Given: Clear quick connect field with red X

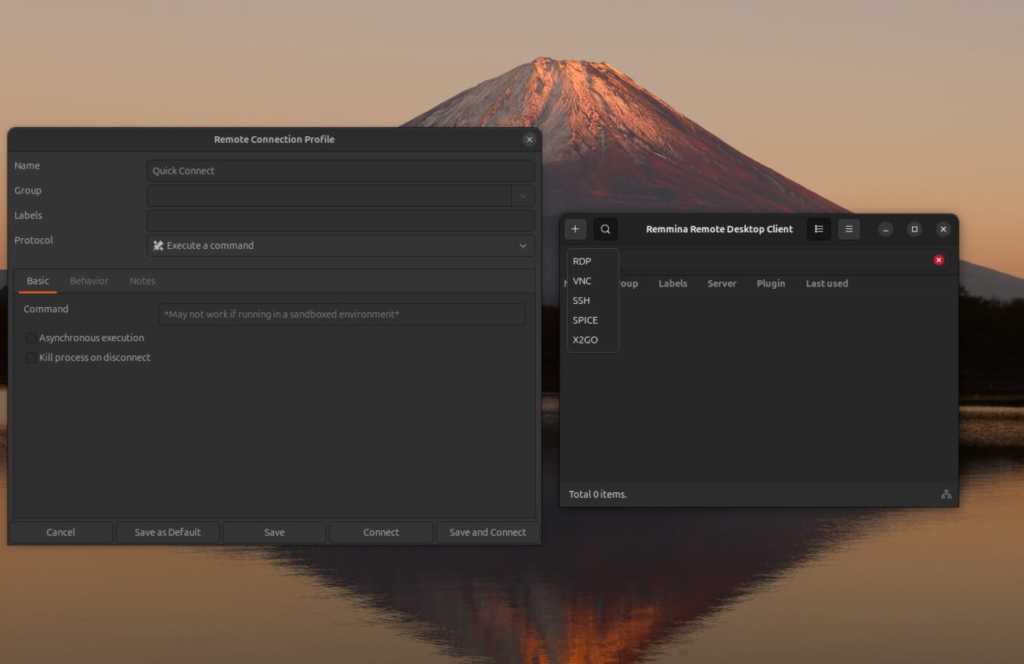Looking at the screenshot, I should (x=938, y=260).
